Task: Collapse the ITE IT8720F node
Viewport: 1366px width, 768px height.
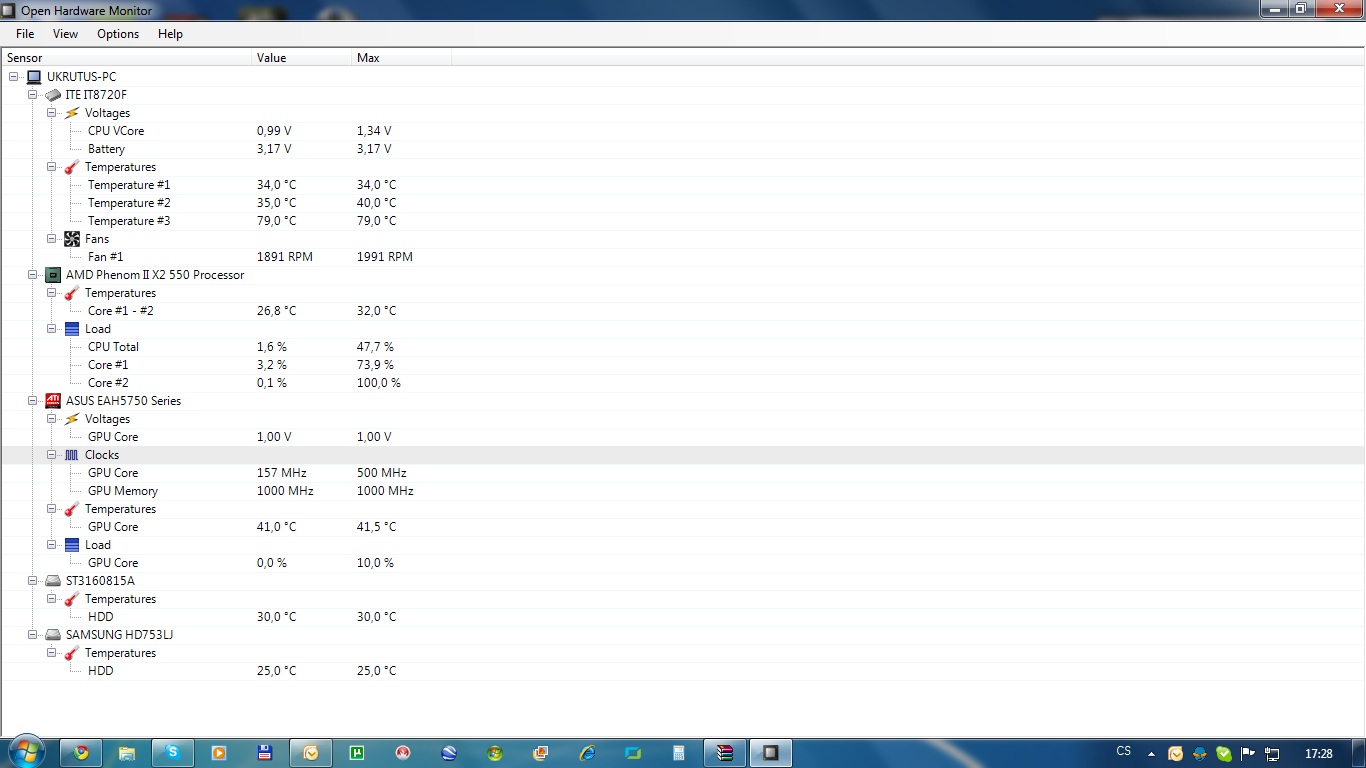Action: [x=33, y=95]
